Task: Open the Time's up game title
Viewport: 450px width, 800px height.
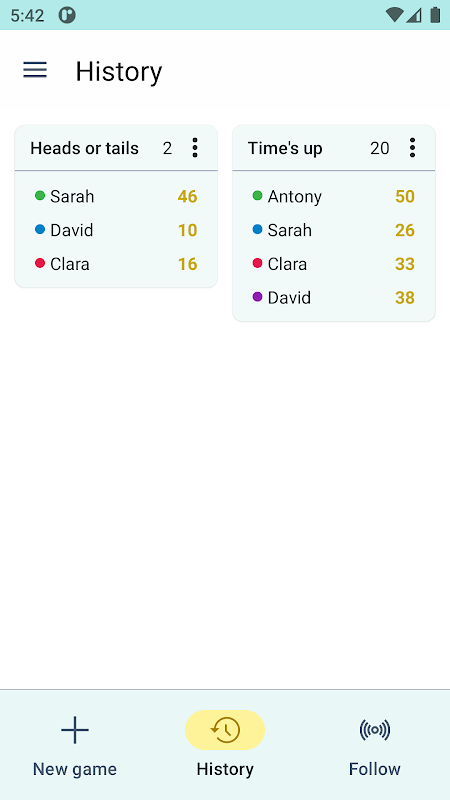Action: pyautogui.click(x=285, y=148)
